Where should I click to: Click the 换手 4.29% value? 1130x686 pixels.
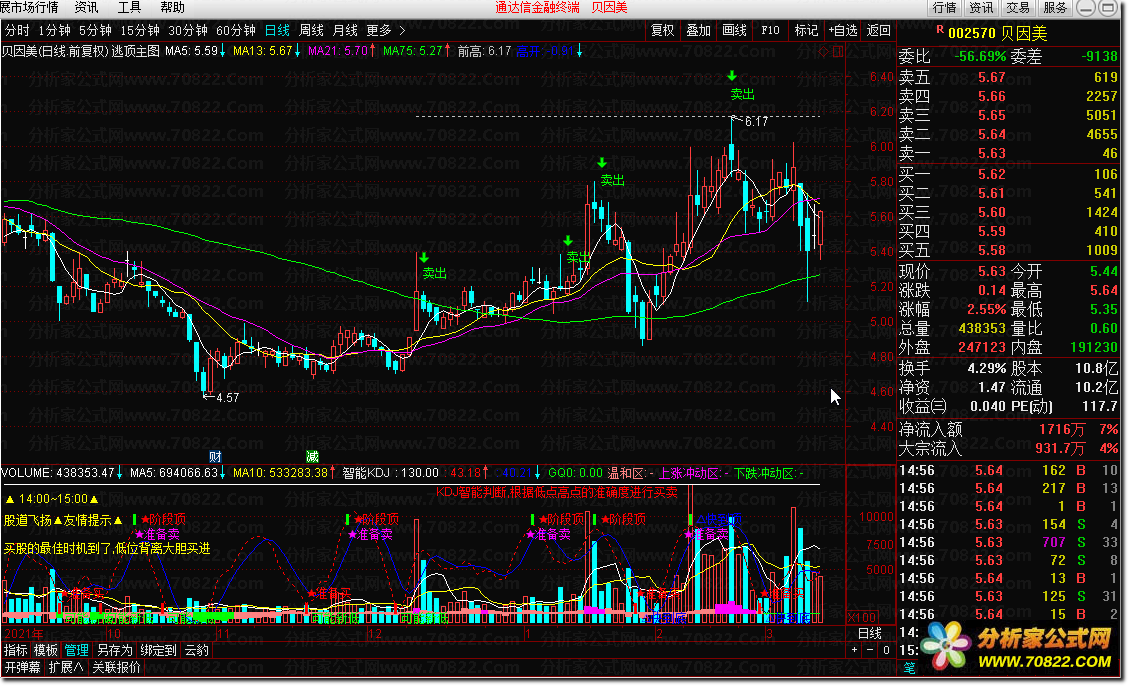click(987, 368)
